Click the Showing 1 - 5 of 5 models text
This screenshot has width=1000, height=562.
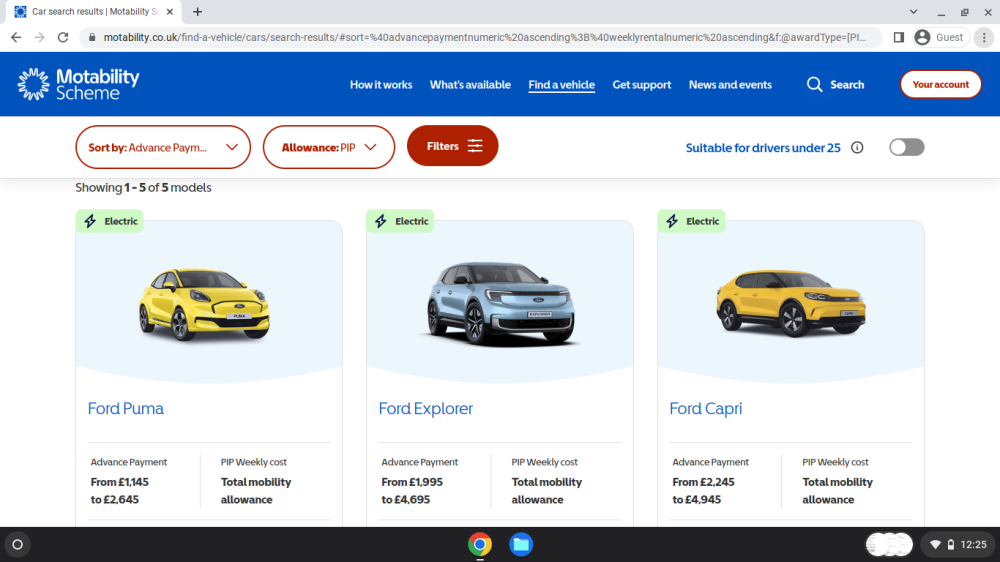click(143, 188)
